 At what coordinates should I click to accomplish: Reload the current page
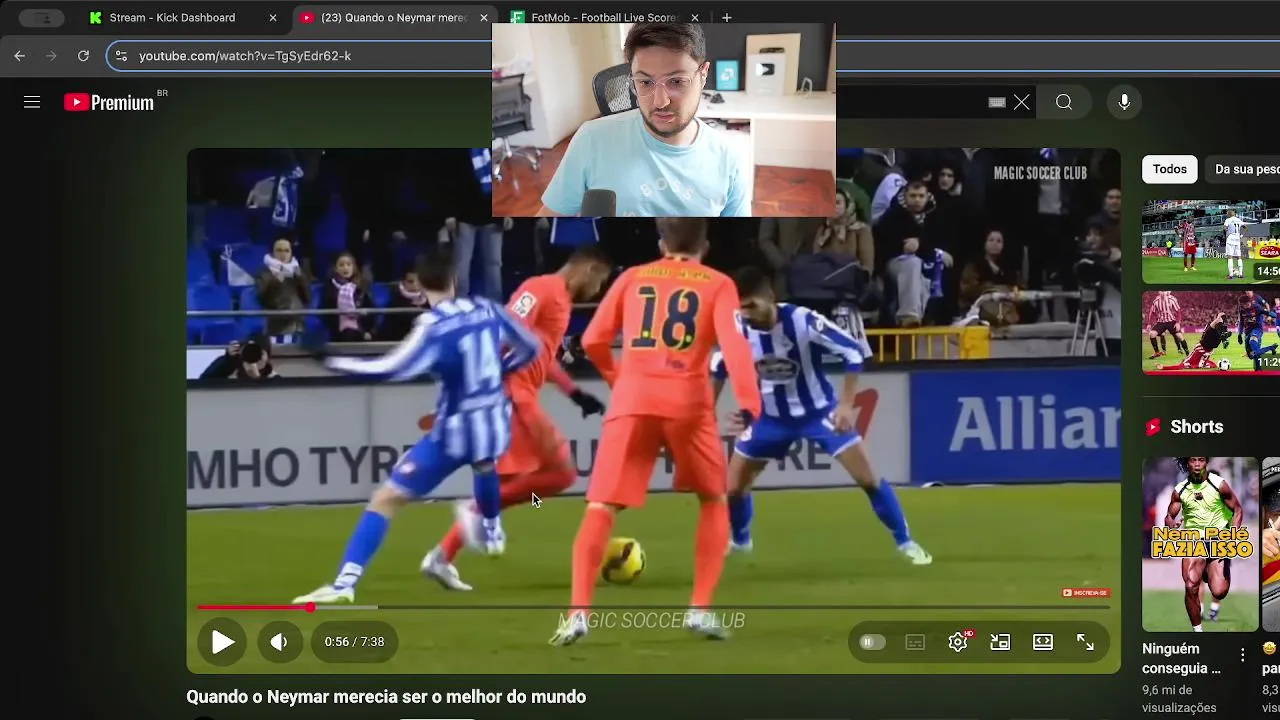[83, 56]
